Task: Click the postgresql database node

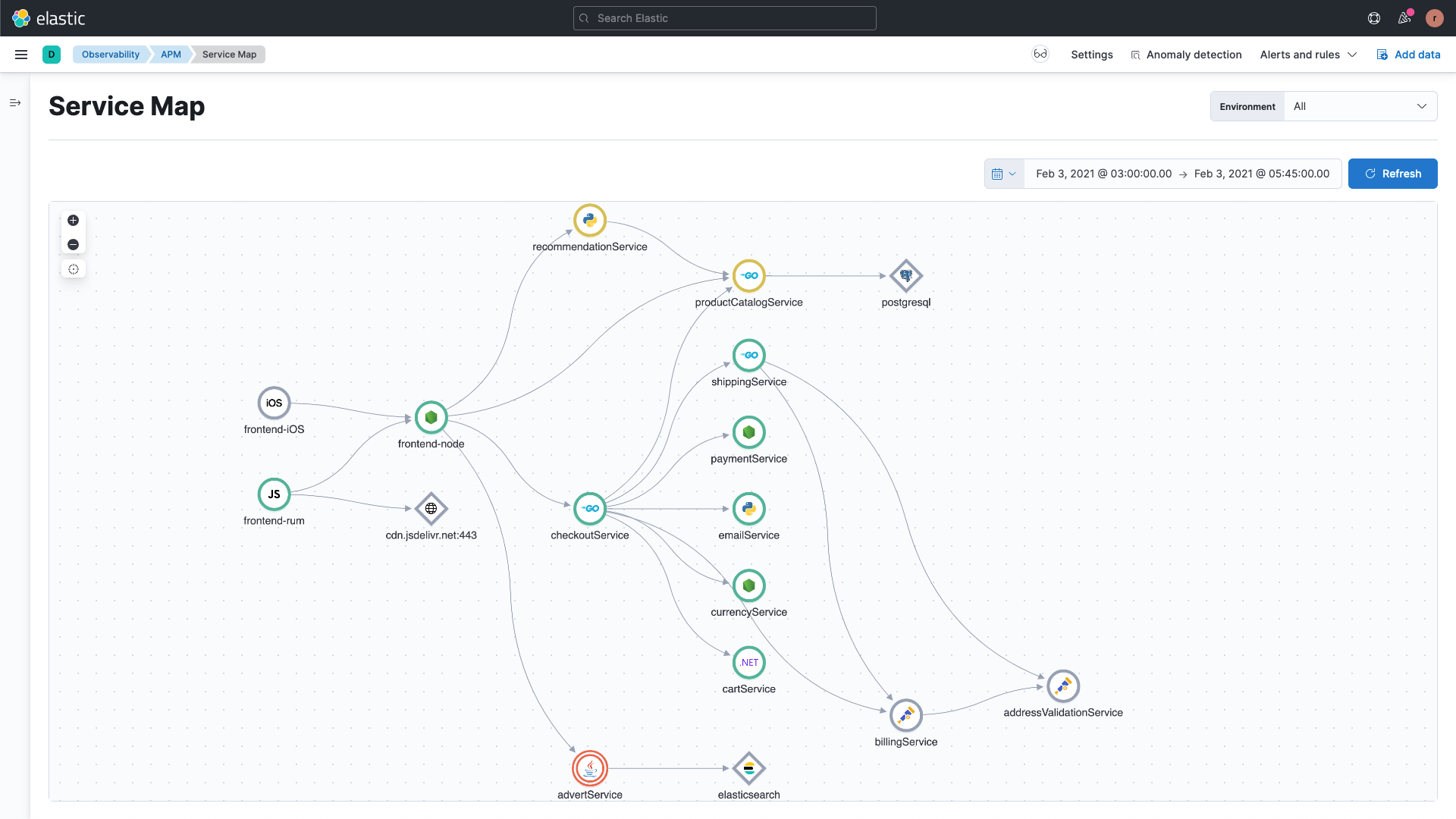Action: tap(905, 276)
